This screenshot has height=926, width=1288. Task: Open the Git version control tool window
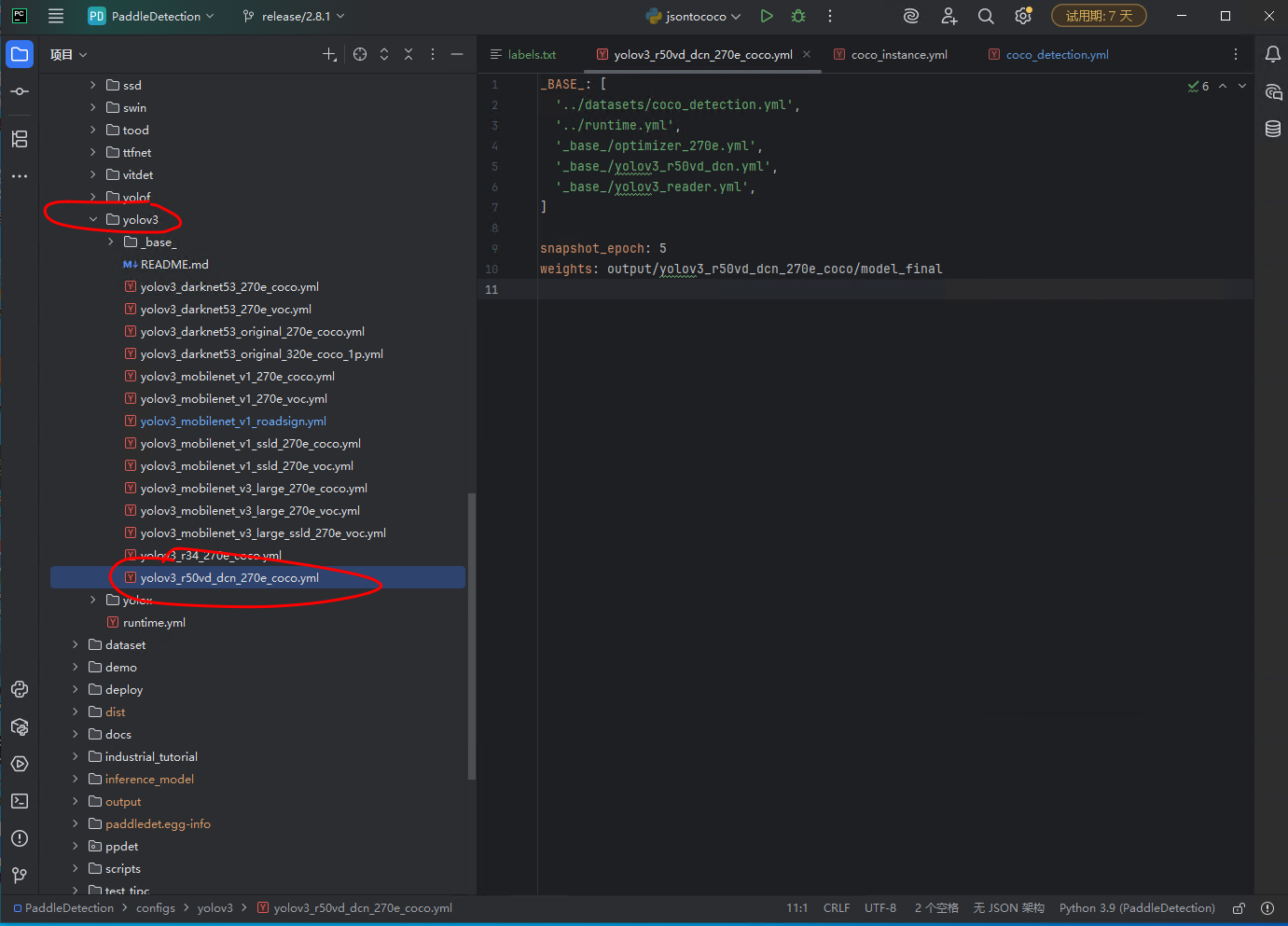point(20,875)
